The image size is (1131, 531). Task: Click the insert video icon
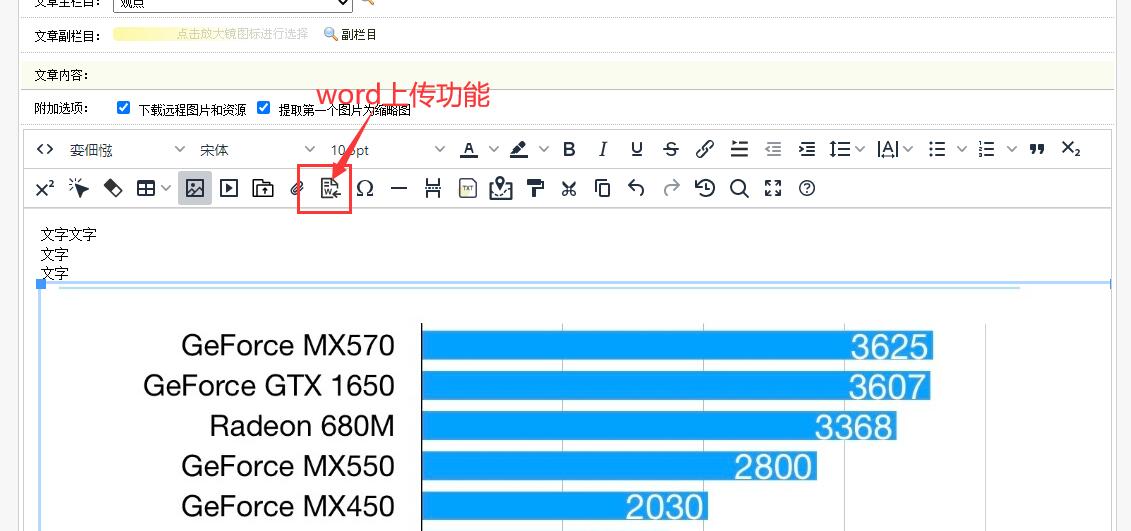pos(229,188)
